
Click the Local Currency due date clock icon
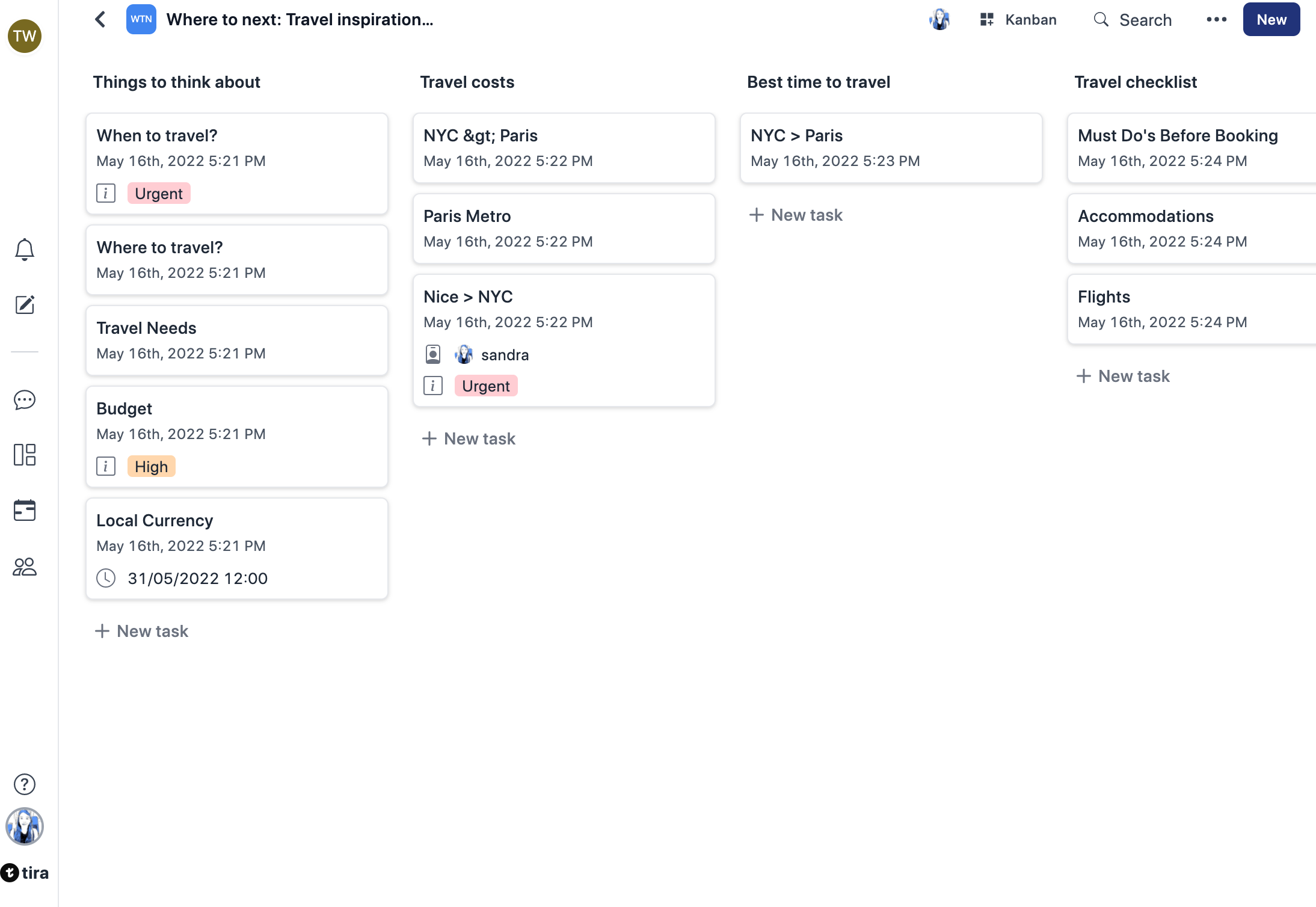pos(106,578)
